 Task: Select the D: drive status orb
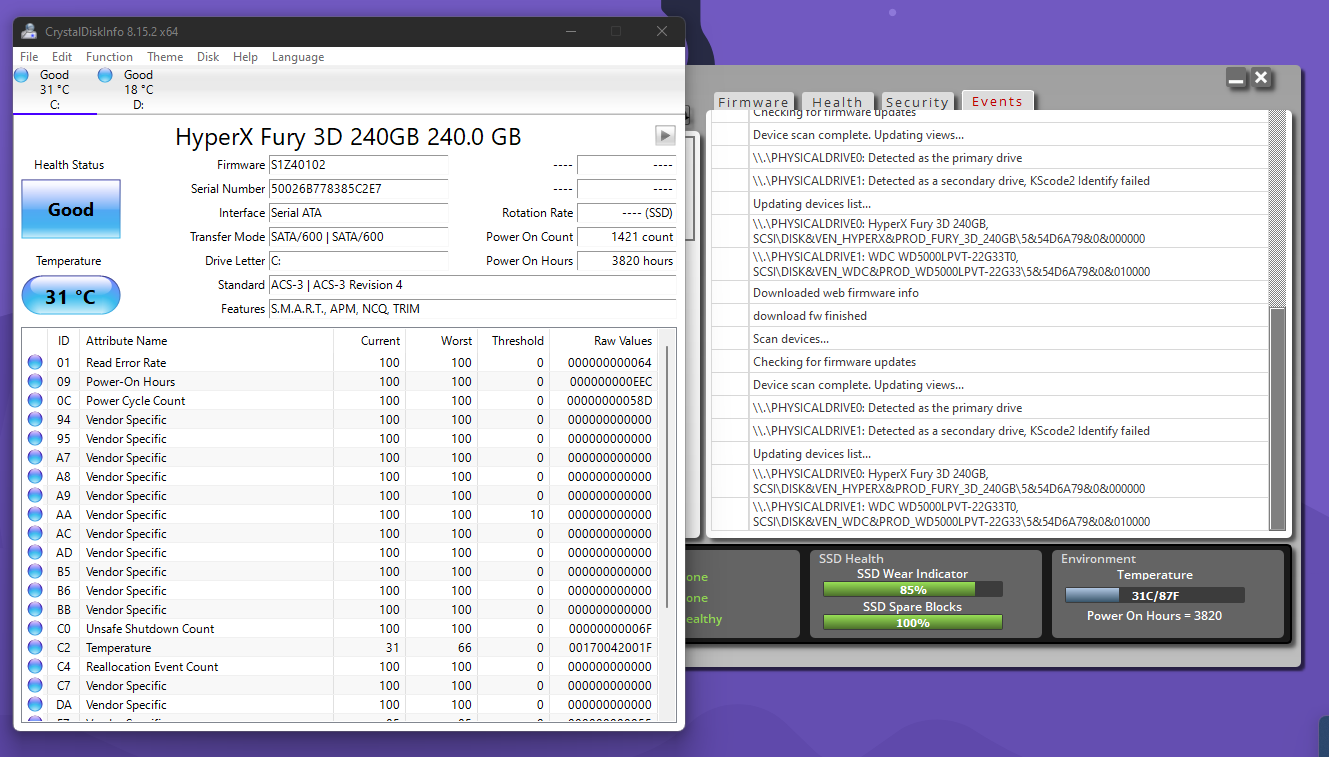click(105, 75)
